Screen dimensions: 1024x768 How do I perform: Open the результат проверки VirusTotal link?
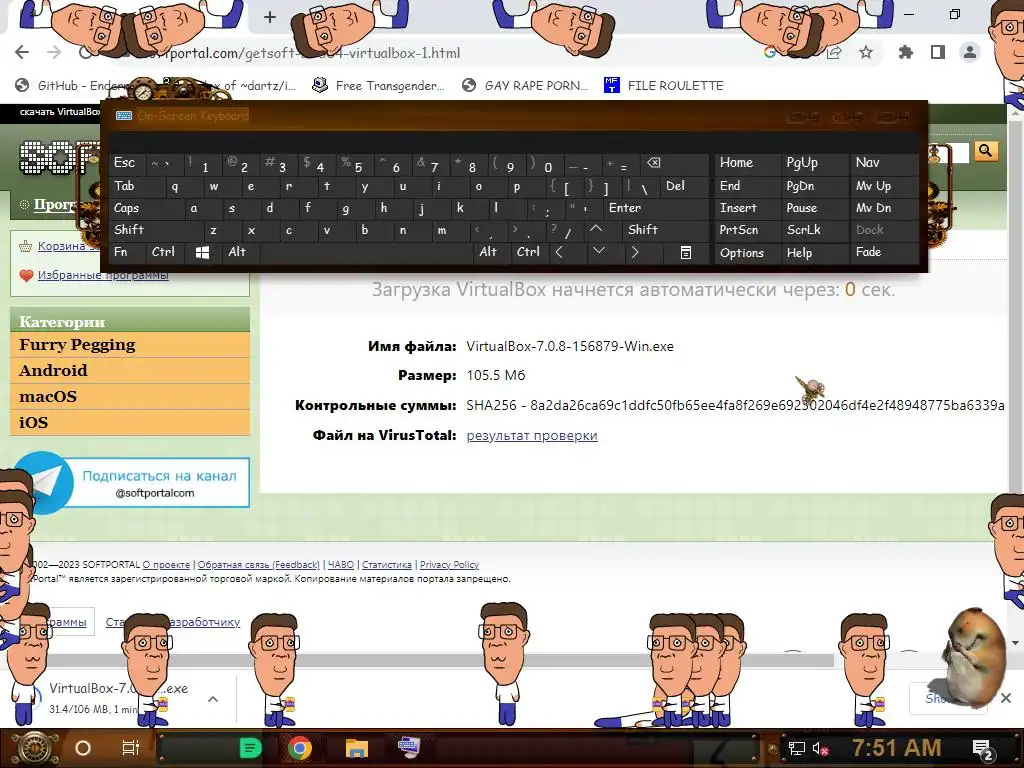click(x=532, y=436)
